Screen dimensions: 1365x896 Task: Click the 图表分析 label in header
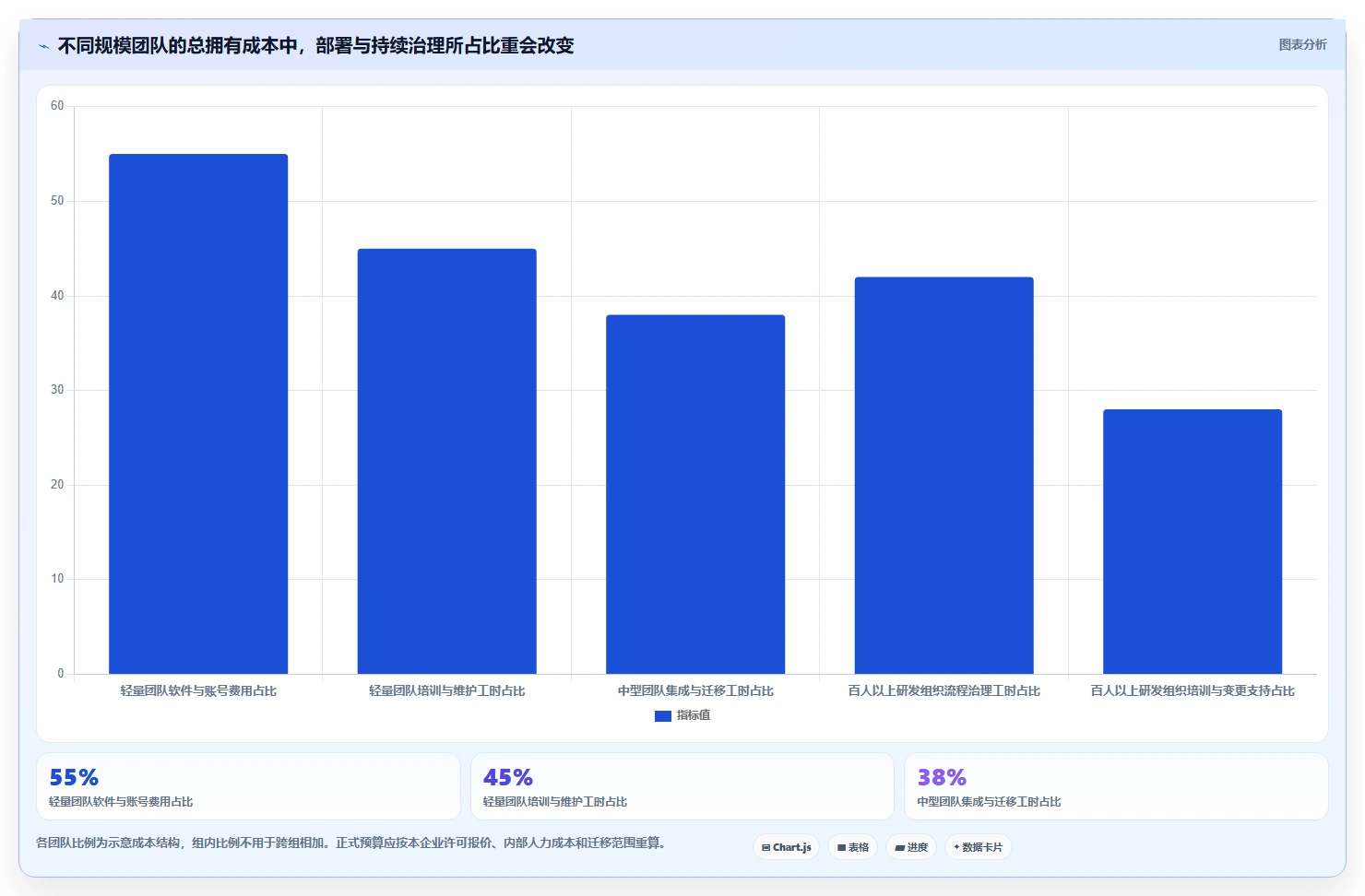1302,44
